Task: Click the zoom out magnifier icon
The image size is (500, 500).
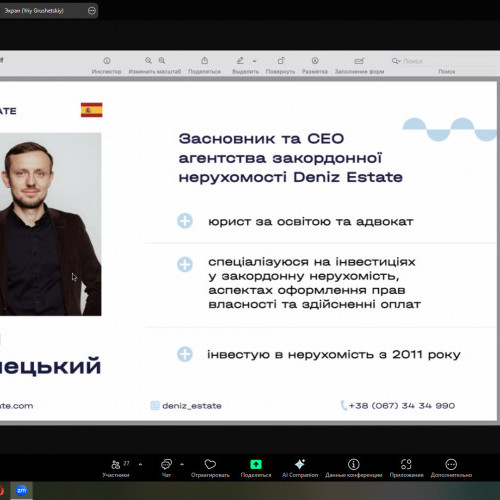Action: click(x=148, y=61)
